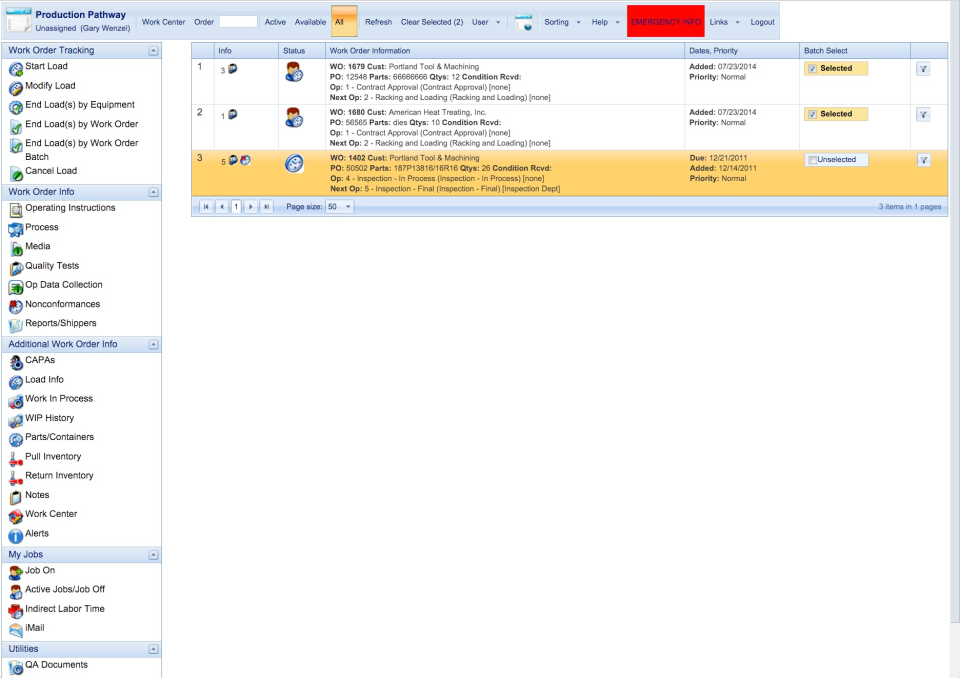
Task: Open the Work In Process icon
Action: tap(15, 402)
